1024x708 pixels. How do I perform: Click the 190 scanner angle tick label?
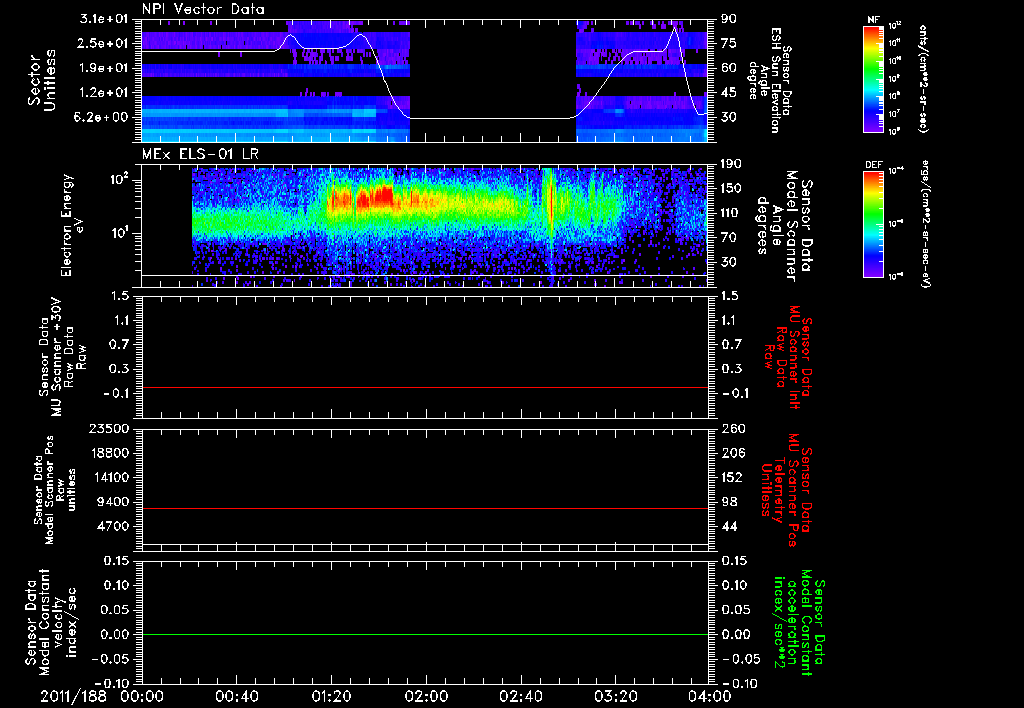[731, 164]
